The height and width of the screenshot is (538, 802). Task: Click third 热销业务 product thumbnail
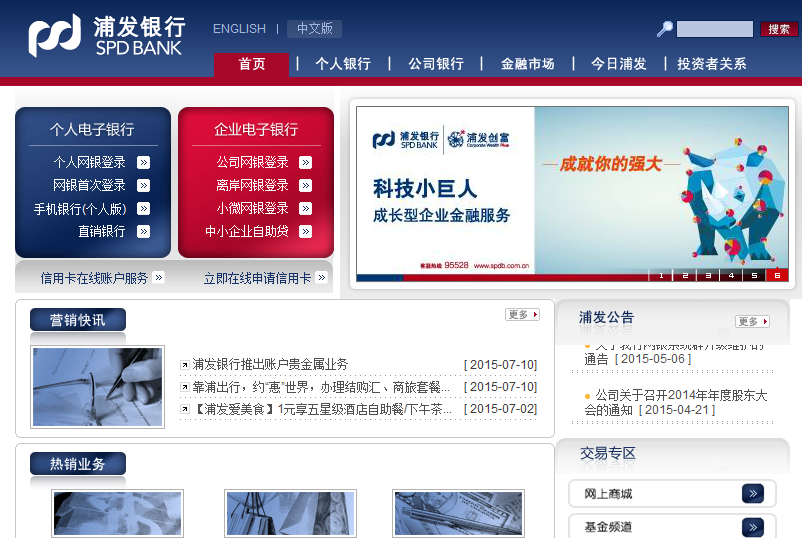459,513
